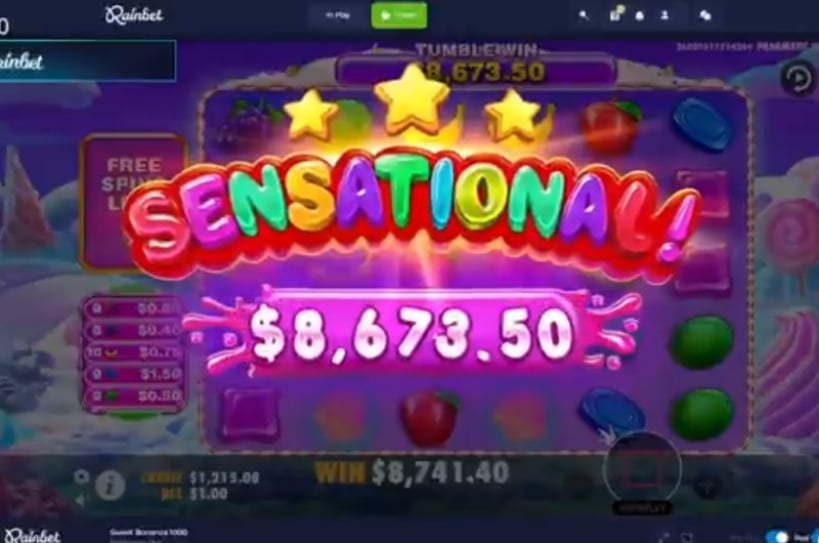The height and width of the screenshot is (543, 819).
Task: Open the search magnifier icon
Action: coord(583,16)
